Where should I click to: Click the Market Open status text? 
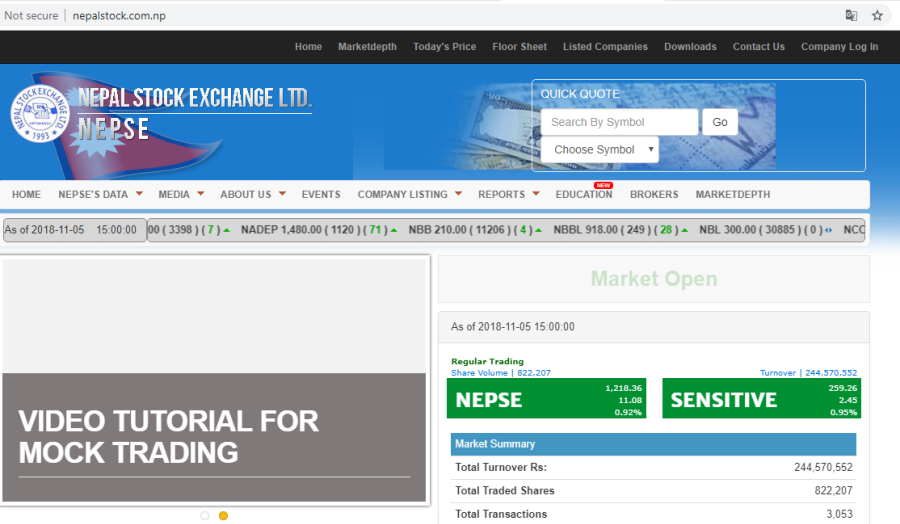tap(654, 279)
